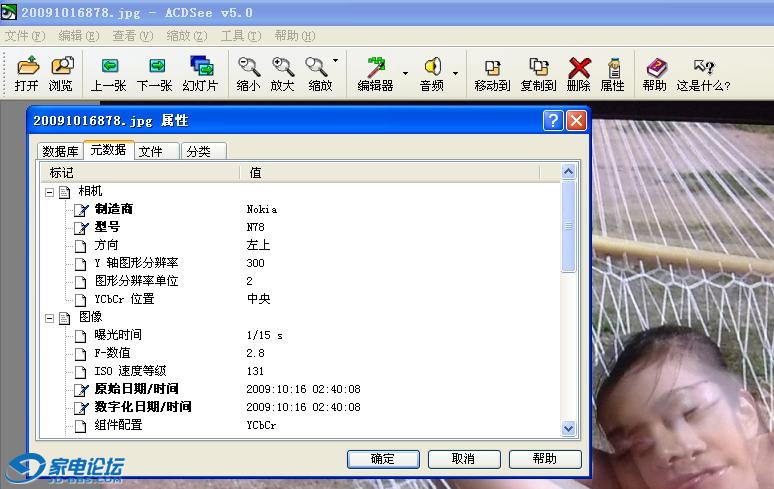Screen dimensions: 774x489
Task: Click the 取消 button
Action: pyautogui.click(x=463, y=459)
